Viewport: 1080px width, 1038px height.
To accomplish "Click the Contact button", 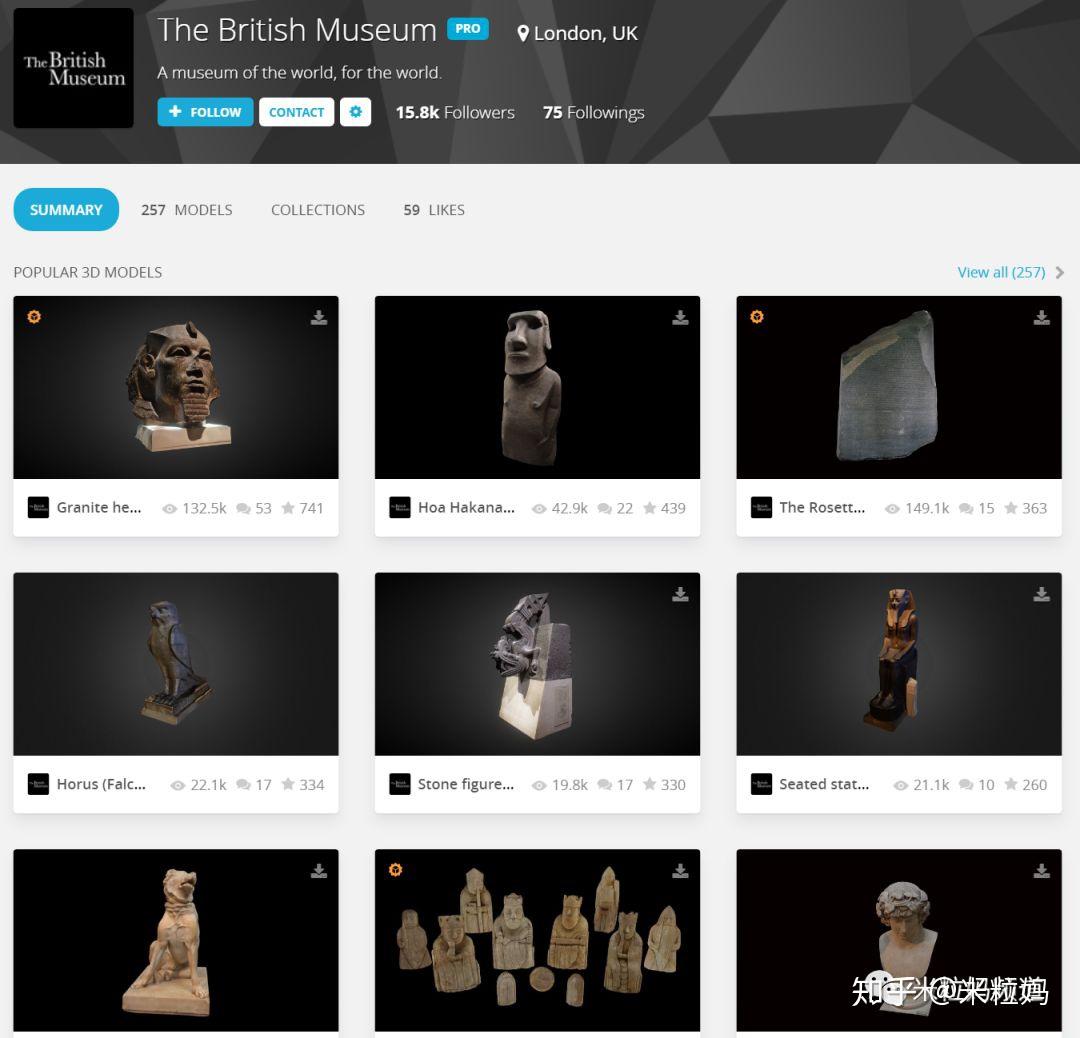I will pos(296,112).
